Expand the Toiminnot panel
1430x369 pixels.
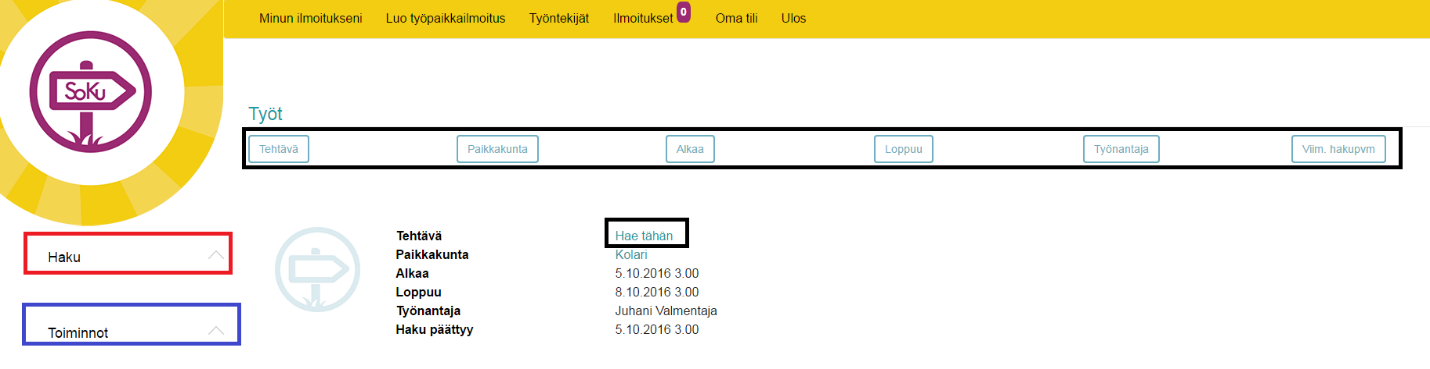[131, 325]
